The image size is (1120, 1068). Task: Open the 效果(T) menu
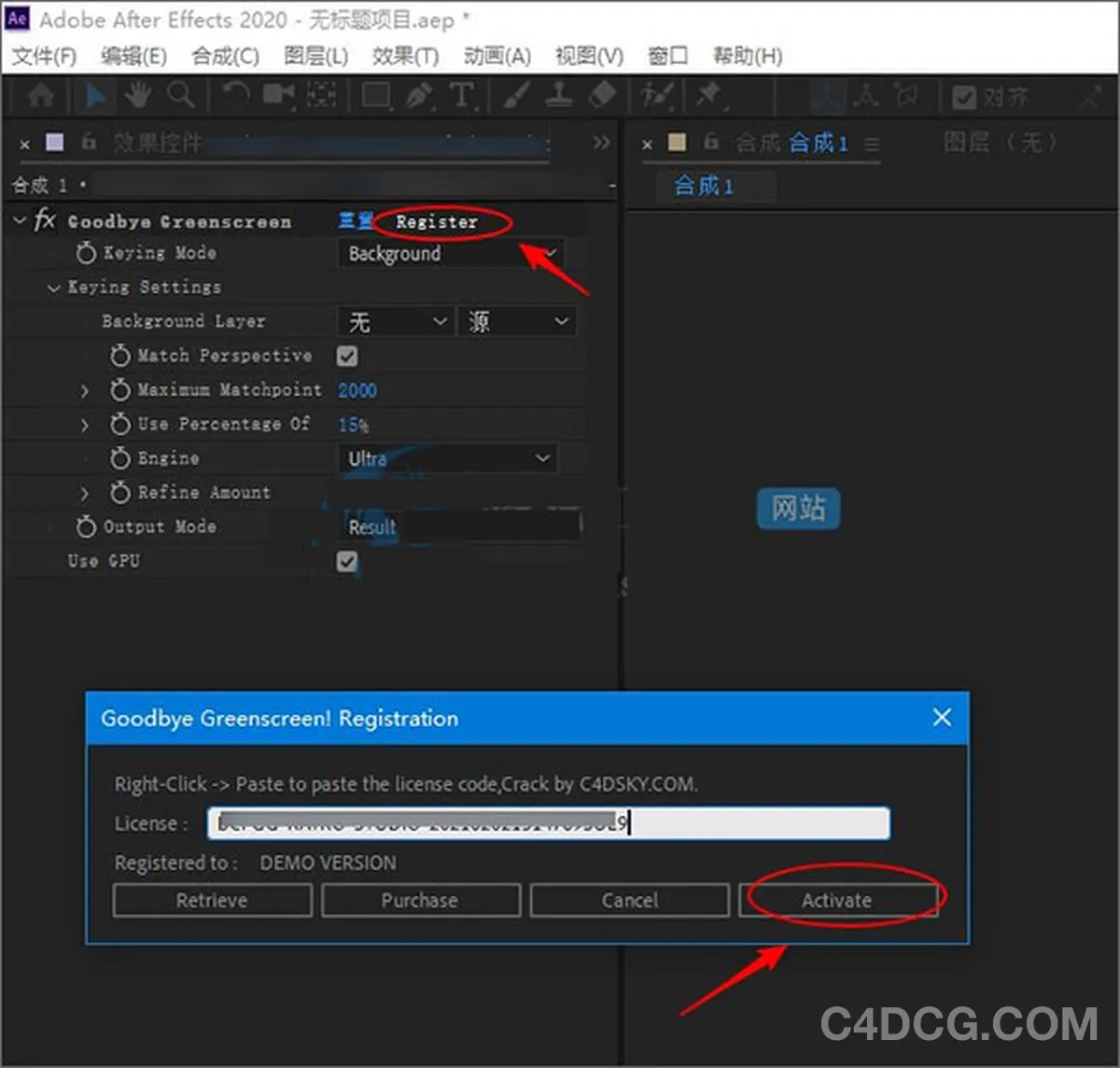pyautogui.click(x=405, y=56)
